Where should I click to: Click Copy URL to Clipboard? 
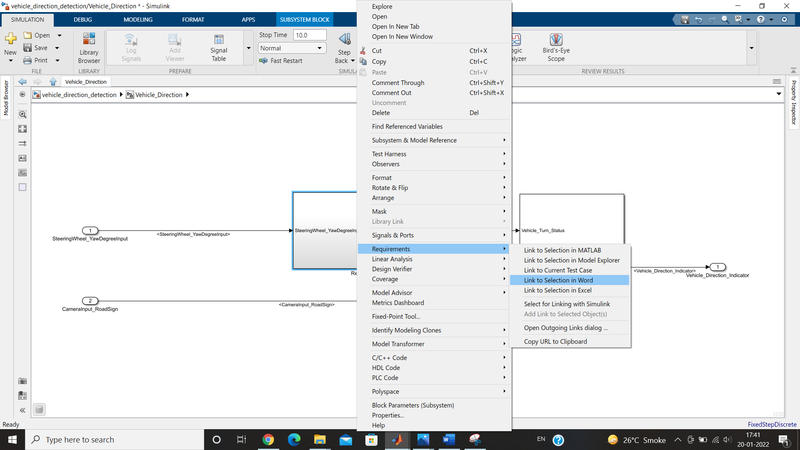click(569, 341)
